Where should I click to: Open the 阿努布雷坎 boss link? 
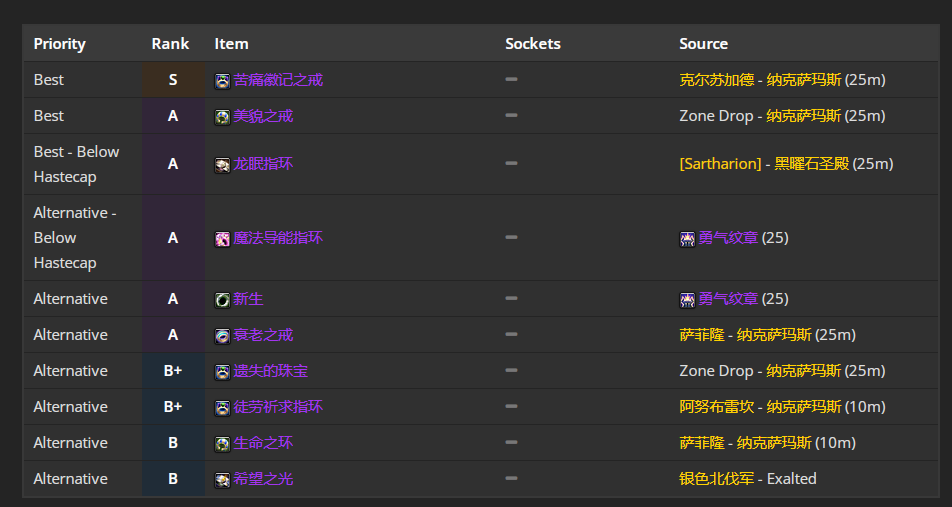coord(716,406)
